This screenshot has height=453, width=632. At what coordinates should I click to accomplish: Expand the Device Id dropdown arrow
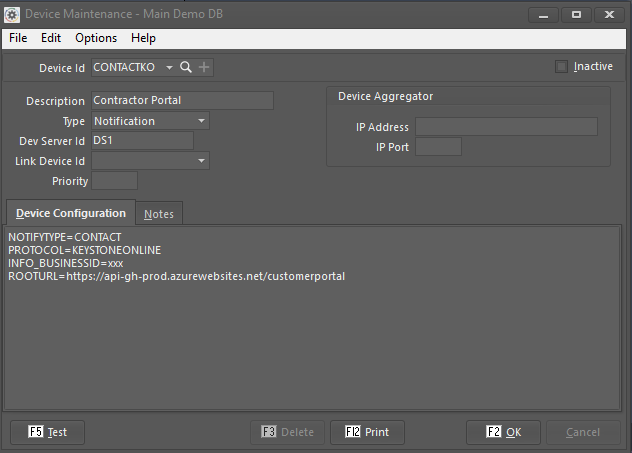[x=169, y=67]
